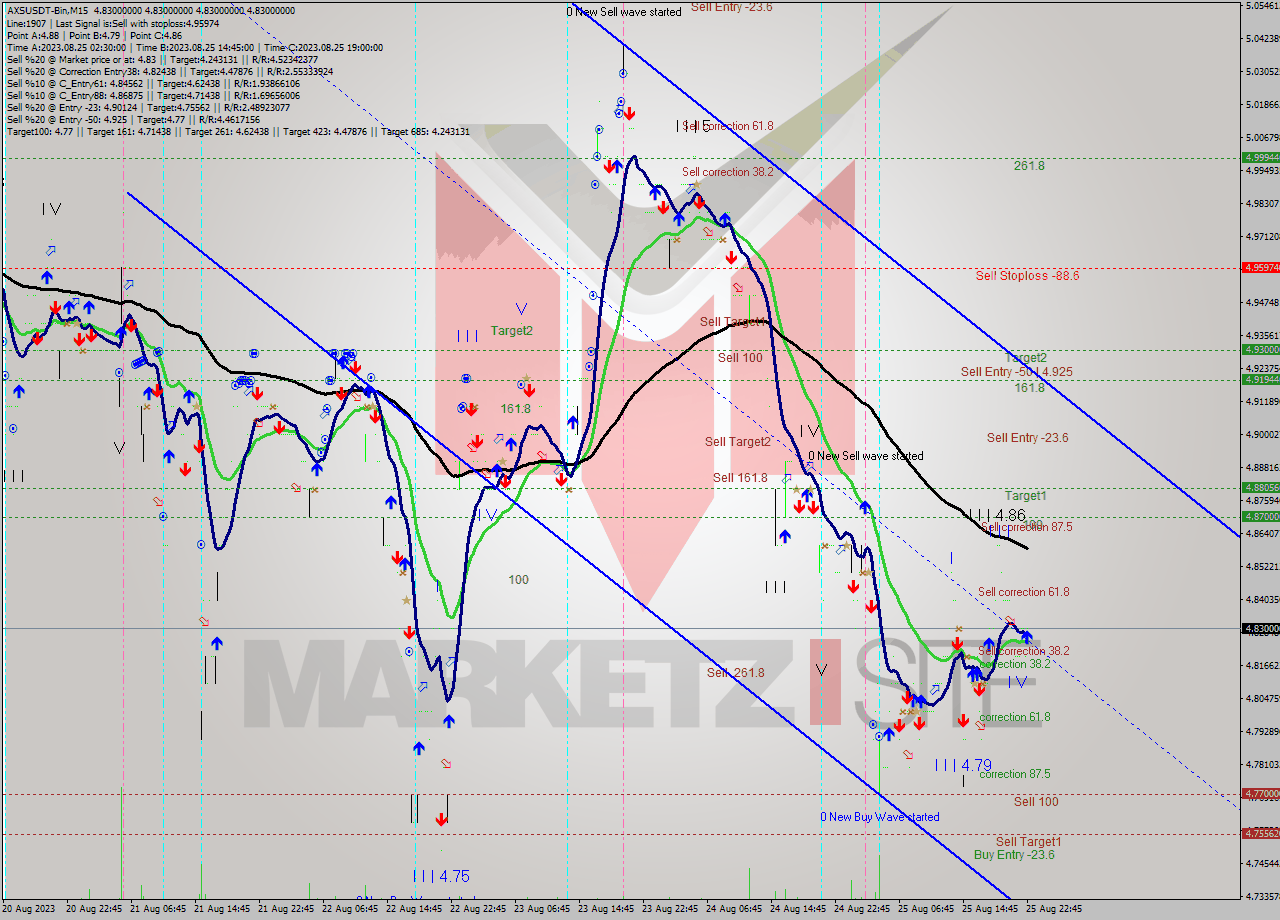1280x920 pixels.
Task: Click the '23 Aug 06:45' time axis label
Action: (541, 909)
